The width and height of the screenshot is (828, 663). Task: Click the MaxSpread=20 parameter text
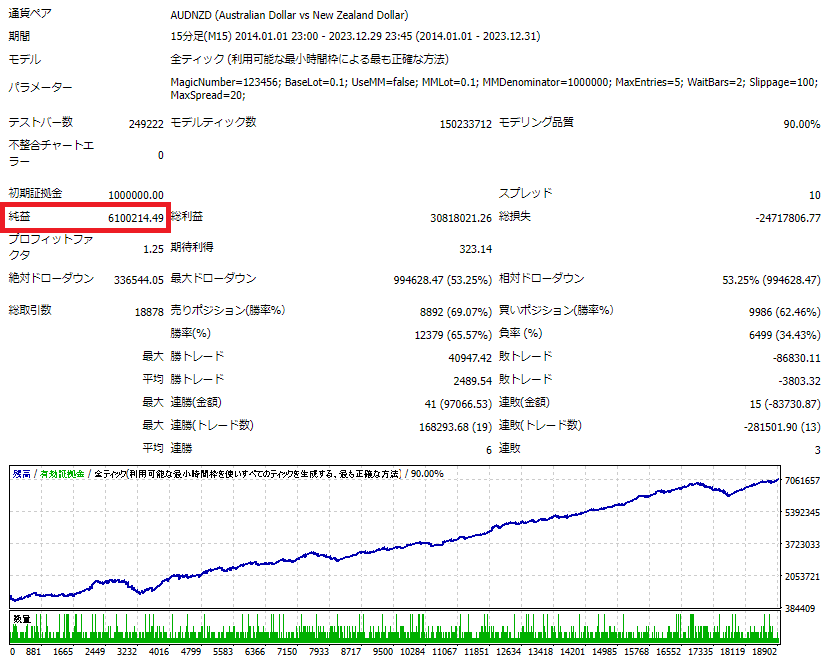click(x=208, y=96)
